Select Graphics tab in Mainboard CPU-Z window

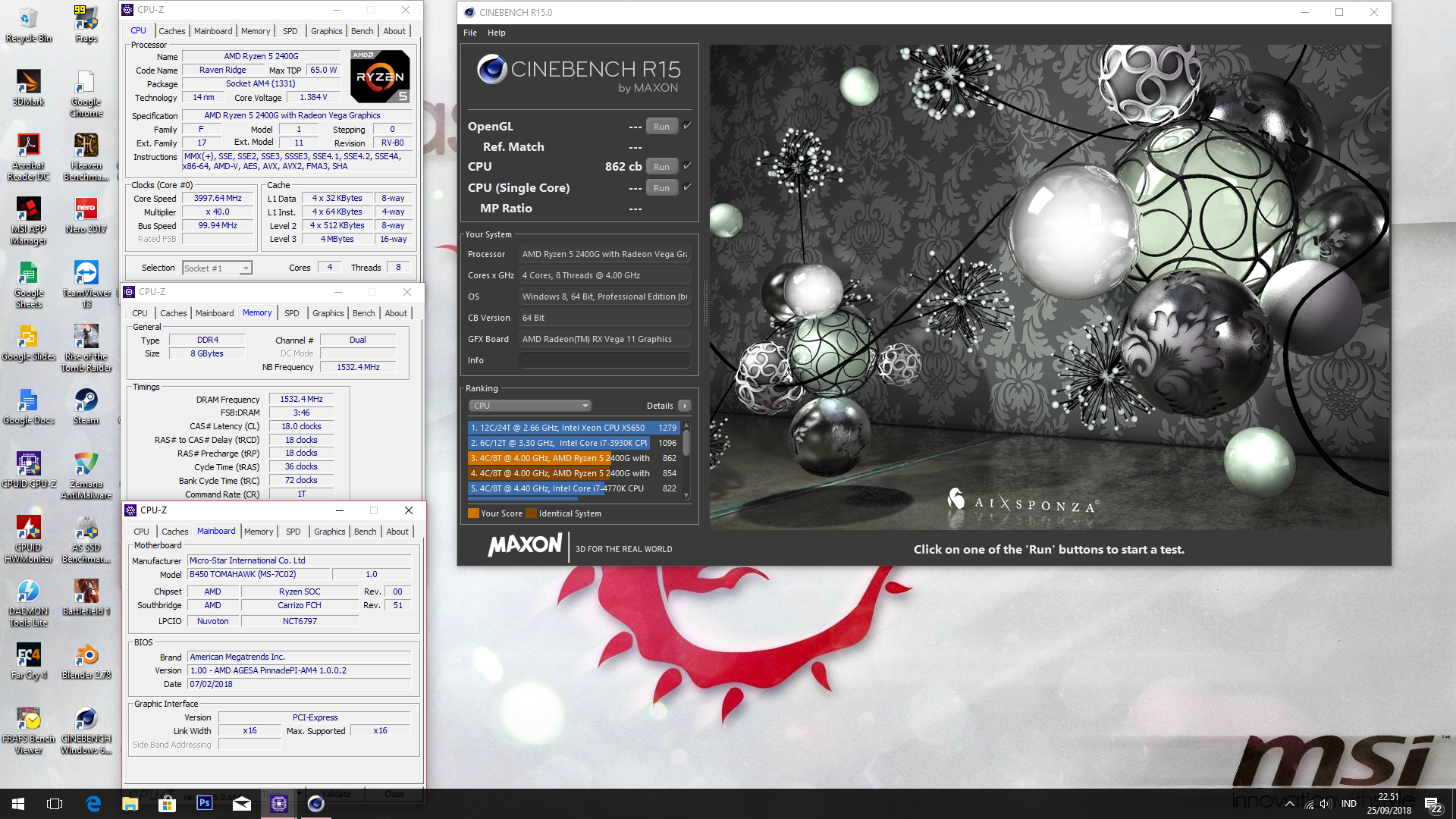coord(330,532)
